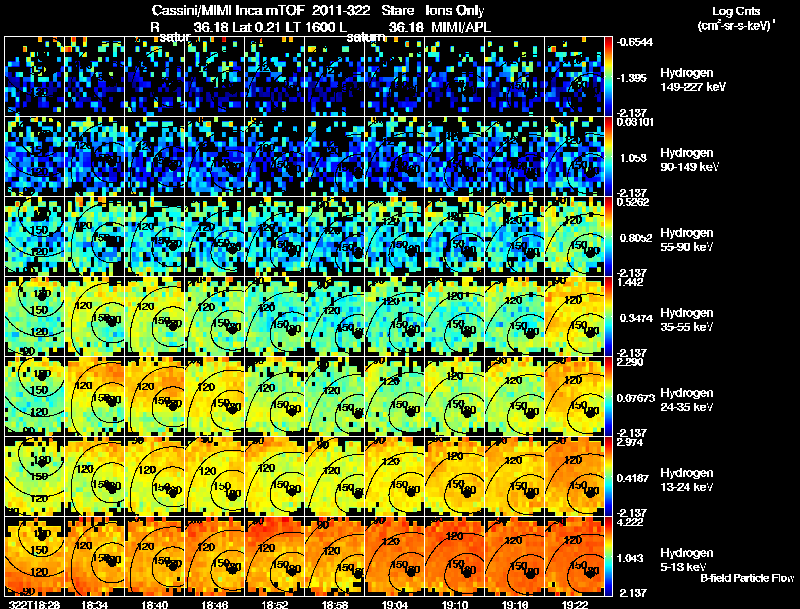Select the 19:10 time label
Screen dimensions: 800x609
456,604
